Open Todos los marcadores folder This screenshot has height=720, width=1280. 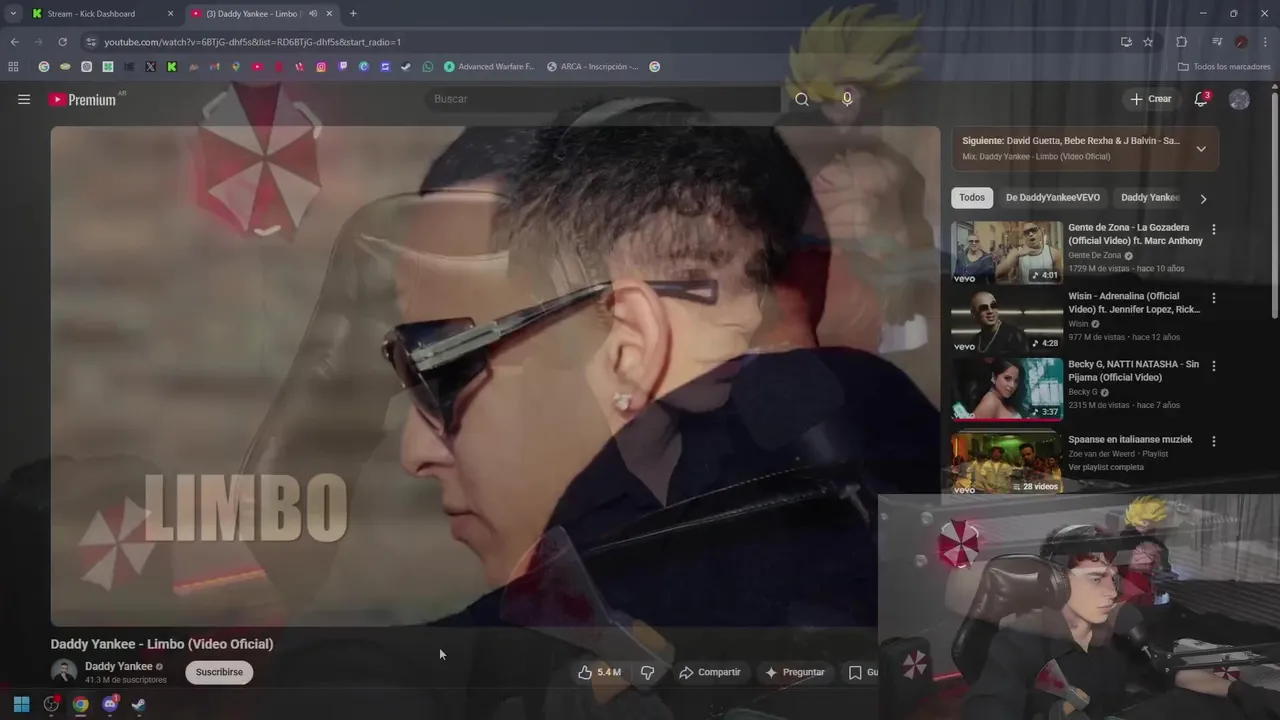(x=1224, y=67)
